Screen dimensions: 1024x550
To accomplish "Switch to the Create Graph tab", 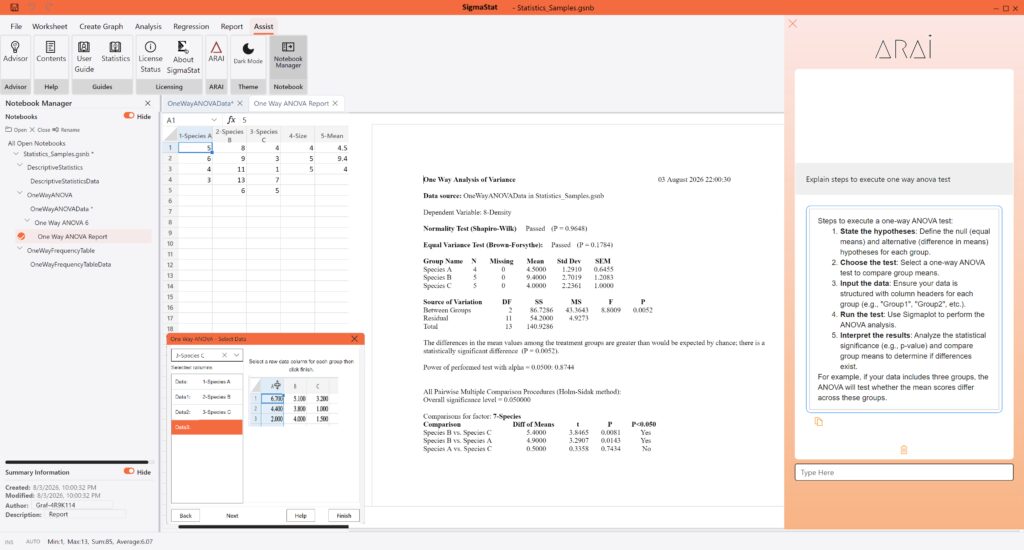I will (101, 26).
